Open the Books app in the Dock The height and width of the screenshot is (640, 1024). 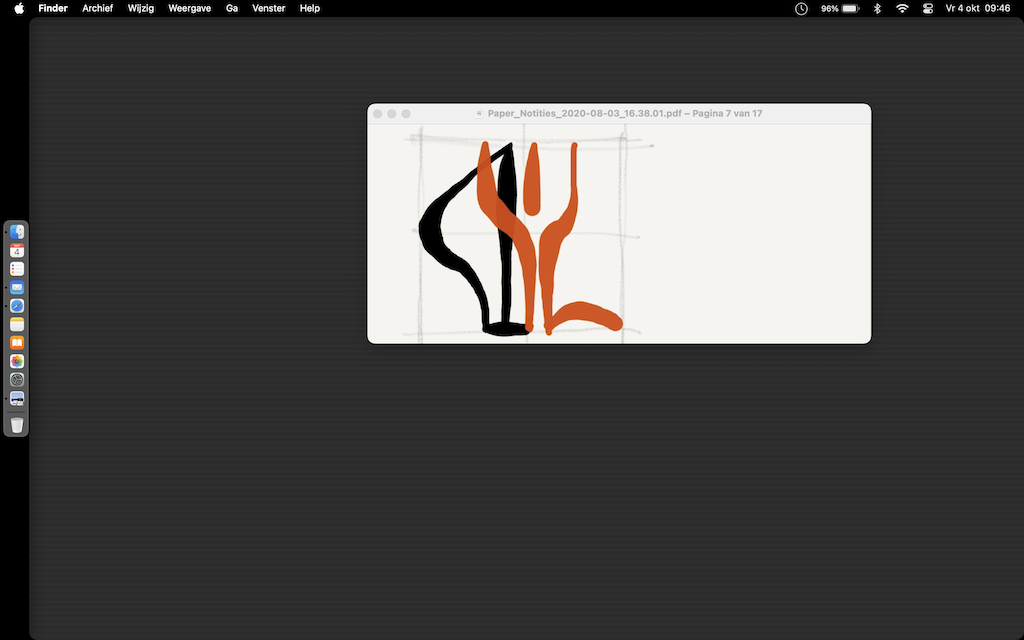17,342
